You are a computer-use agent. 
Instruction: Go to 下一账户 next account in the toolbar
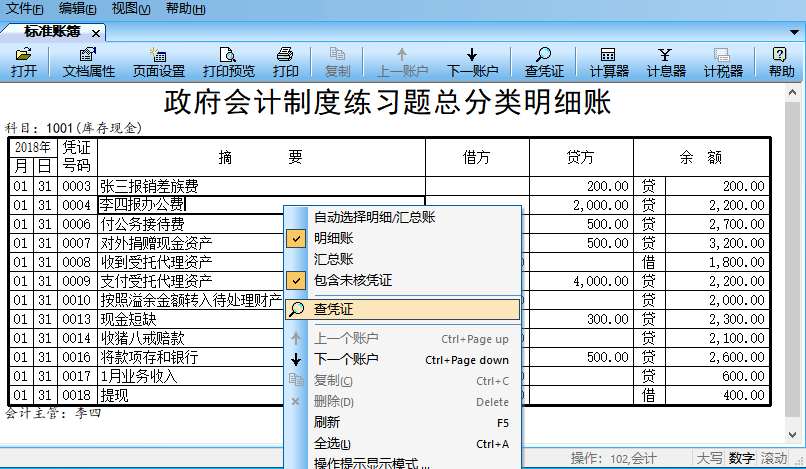472,62
